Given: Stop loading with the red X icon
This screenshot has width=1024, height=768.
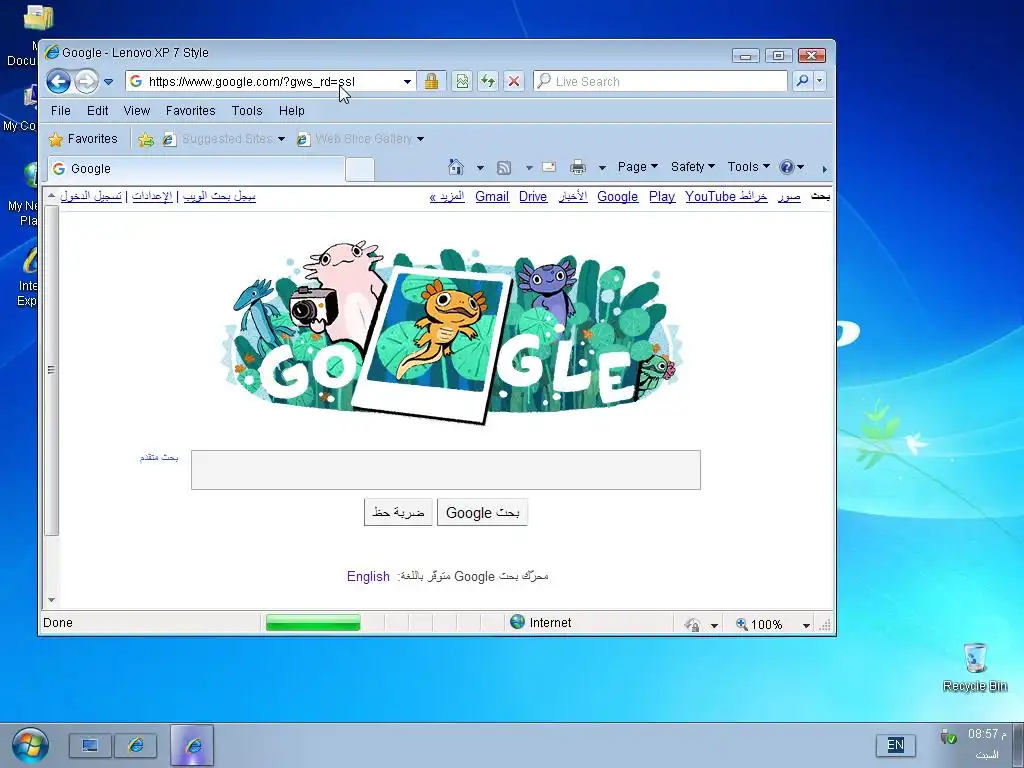Looking at the screenshot, I should pos(514,82).
